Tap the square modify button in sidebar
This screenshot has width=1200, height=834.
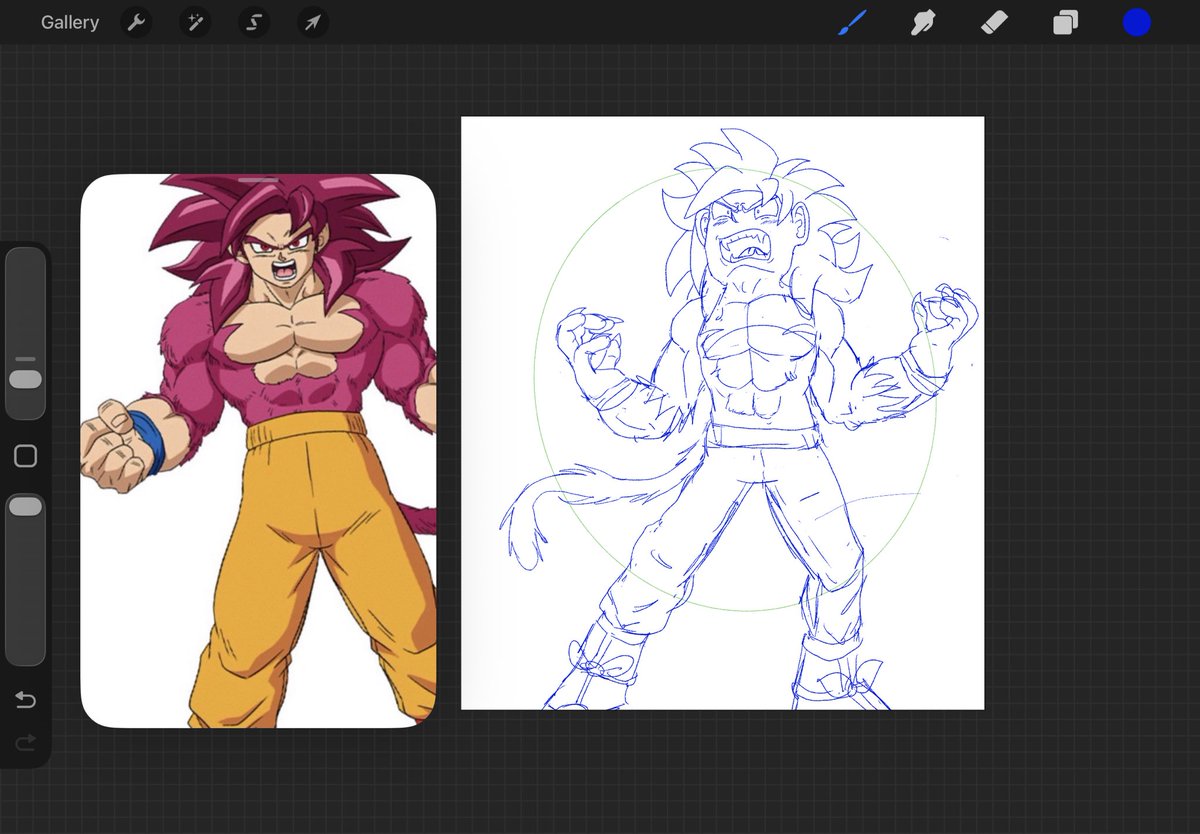click(x=25, y=457)
